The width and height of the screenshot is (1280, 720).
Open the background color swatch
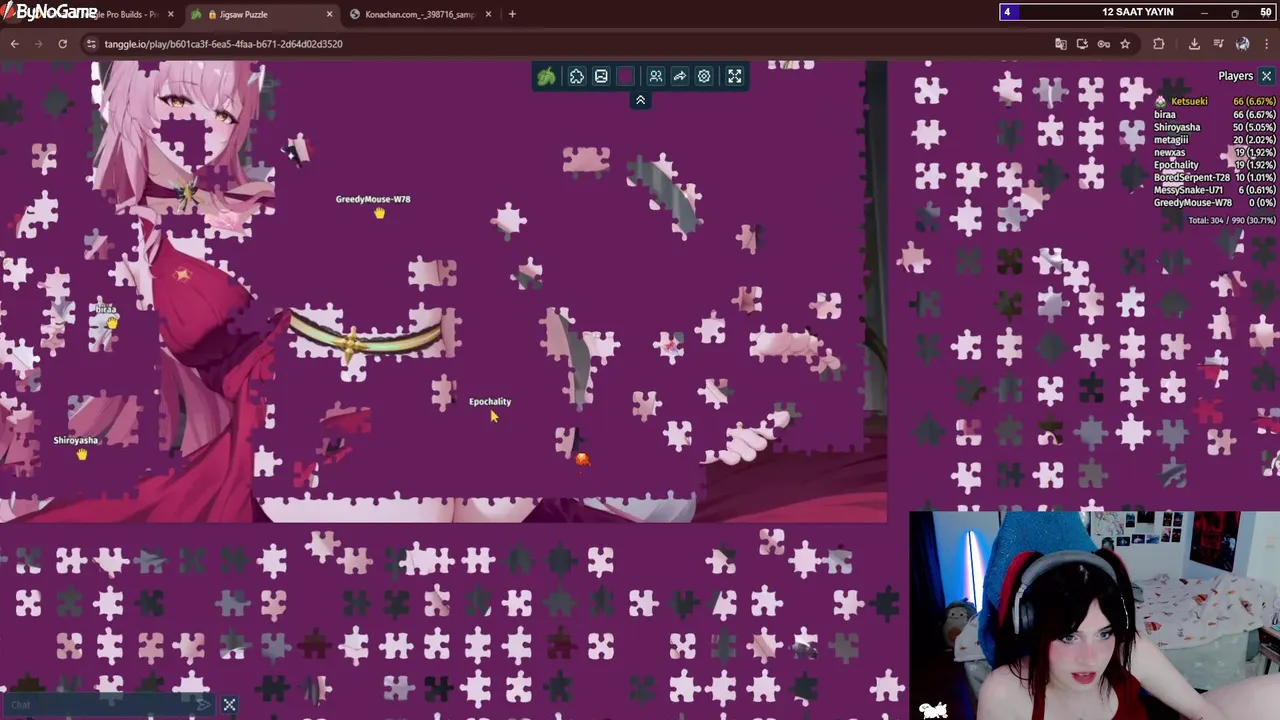point(625,76)
